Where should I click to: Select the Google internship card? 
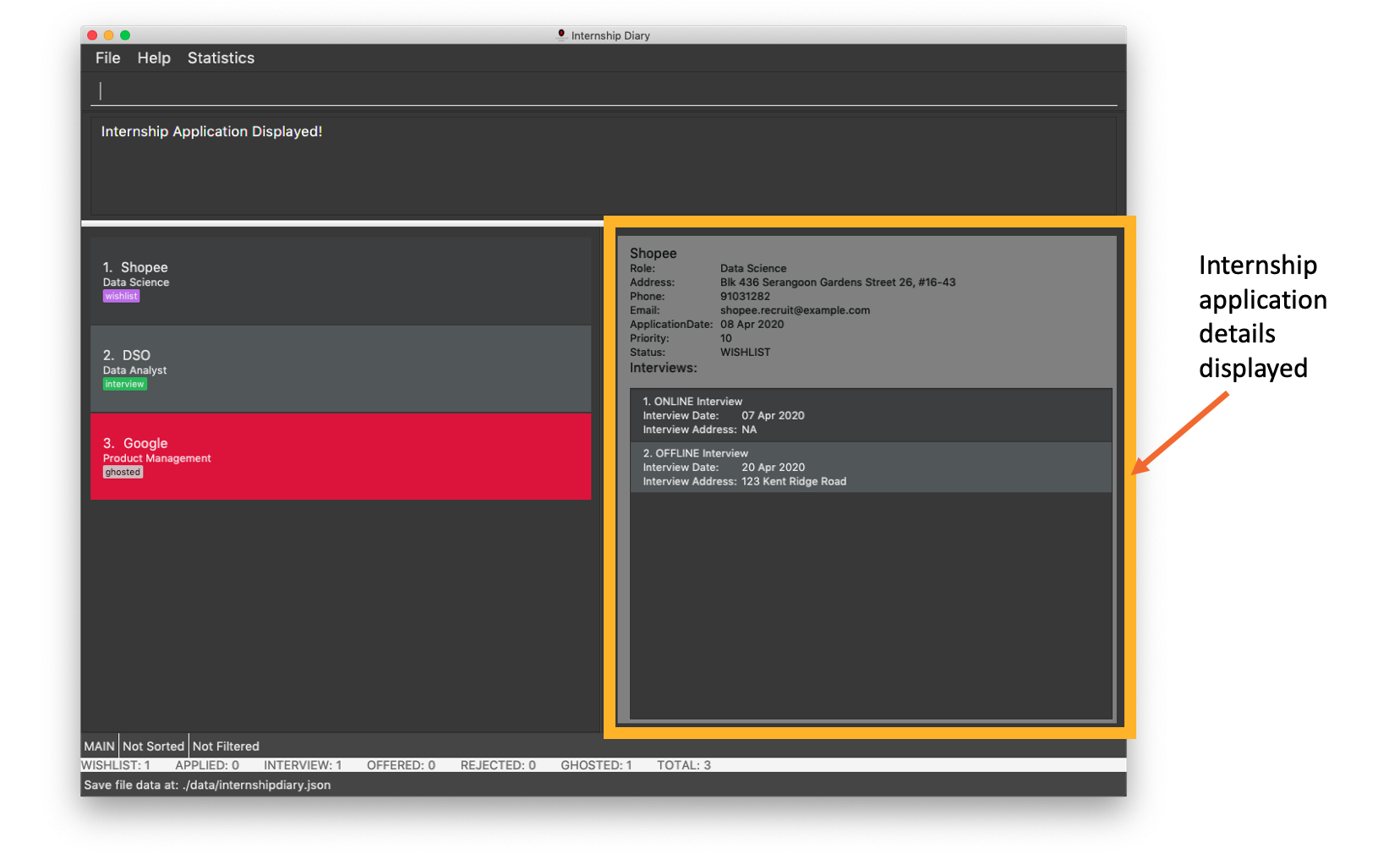click(x=341, y=457)
